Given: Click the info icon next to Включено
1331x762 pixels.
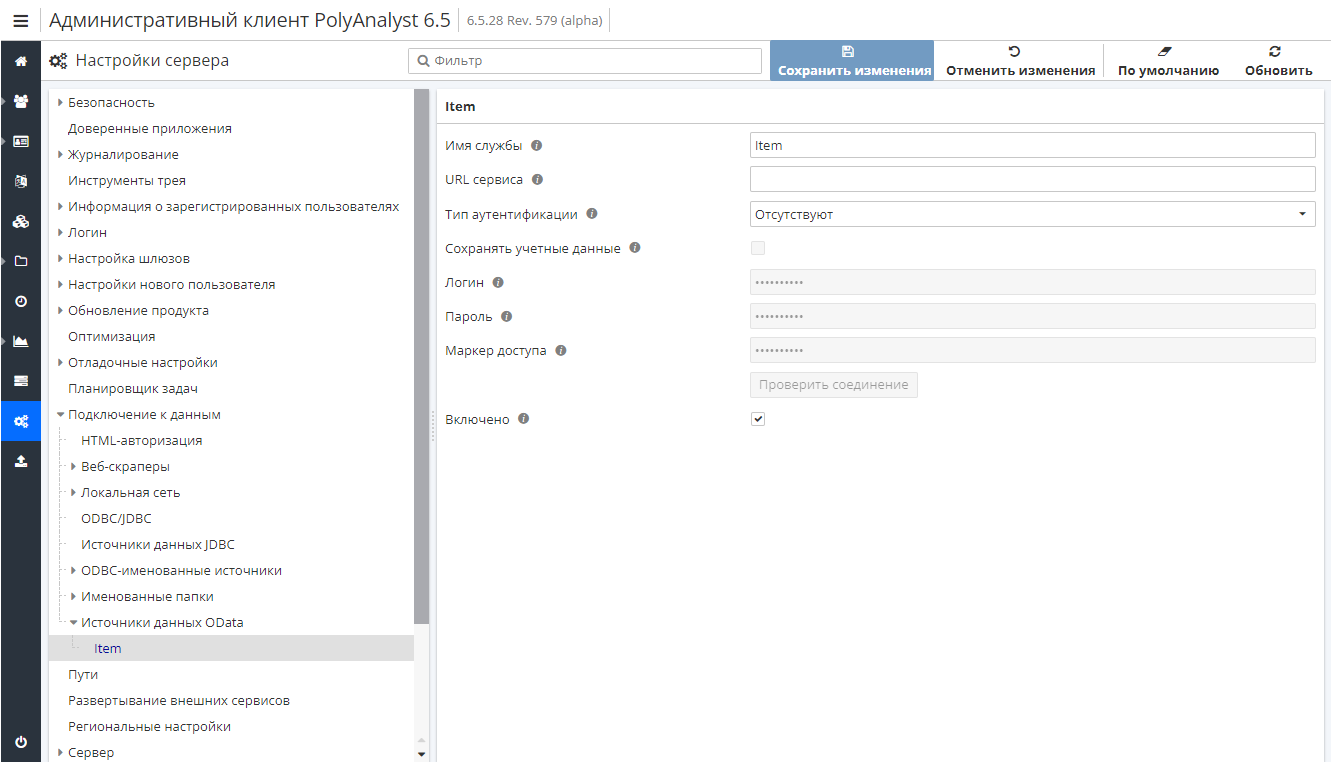Looking at the screenshot, I should (x=524, y=419).
